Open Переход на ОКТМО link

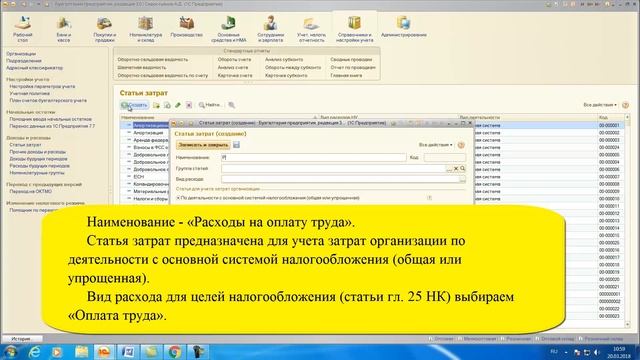(31, 191)
